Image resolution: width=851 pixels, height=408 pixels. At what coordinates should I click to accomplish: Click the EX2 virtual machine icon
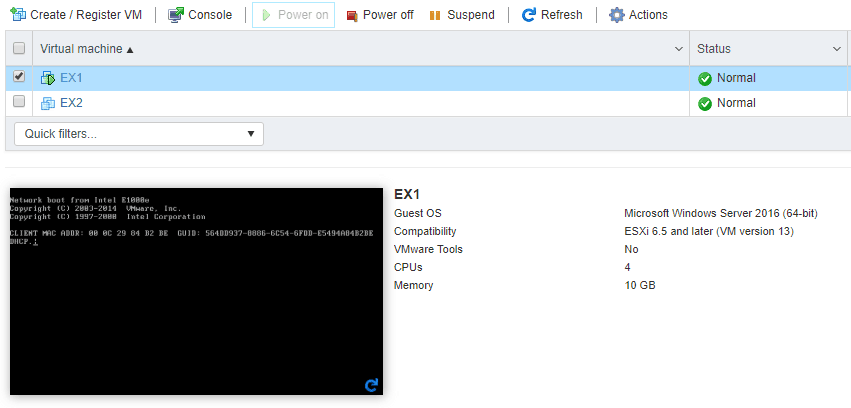[x=48, y=103]
